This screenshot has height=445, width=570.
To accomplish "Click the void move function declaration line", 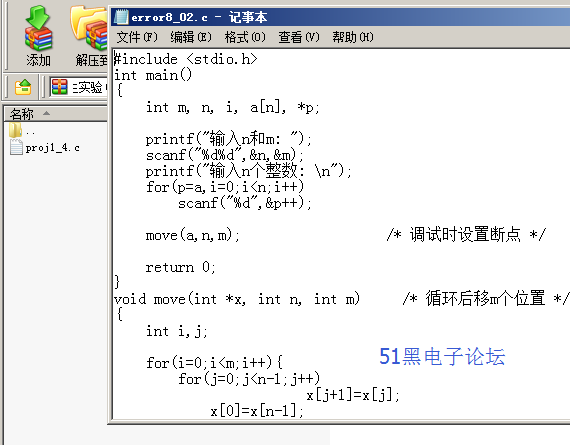I will [x=237, y=299].
